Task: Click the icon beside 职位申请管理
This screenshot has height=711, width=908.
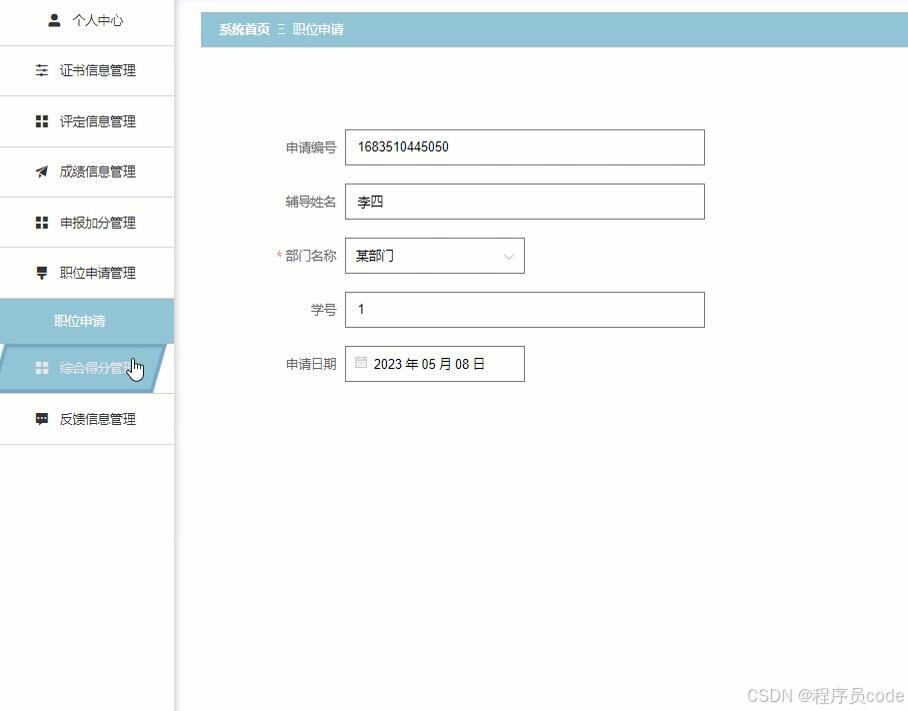Action: [42, 273]
